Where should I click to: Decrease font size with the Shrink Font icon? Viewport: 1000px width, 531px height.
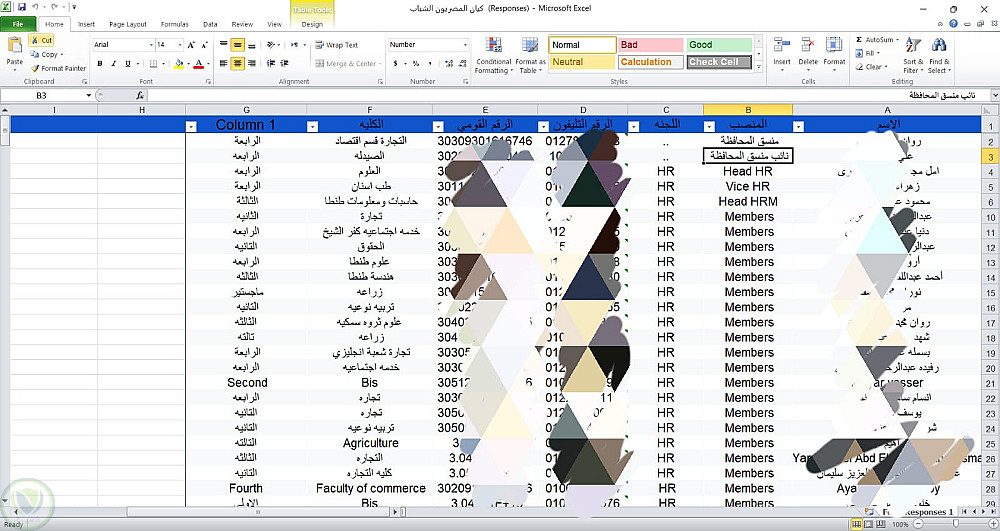[x=204, y=45]
